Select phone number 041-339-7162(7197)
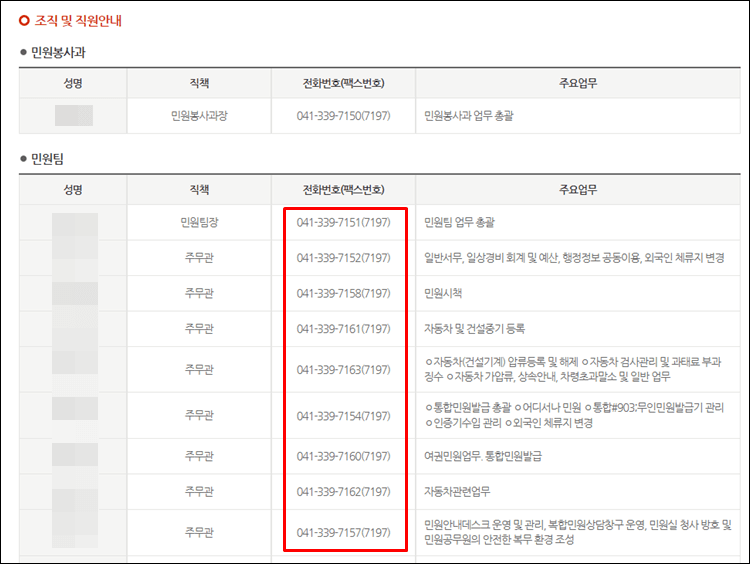Viewport: 750px width, 564px height. [x=343, y=492]
